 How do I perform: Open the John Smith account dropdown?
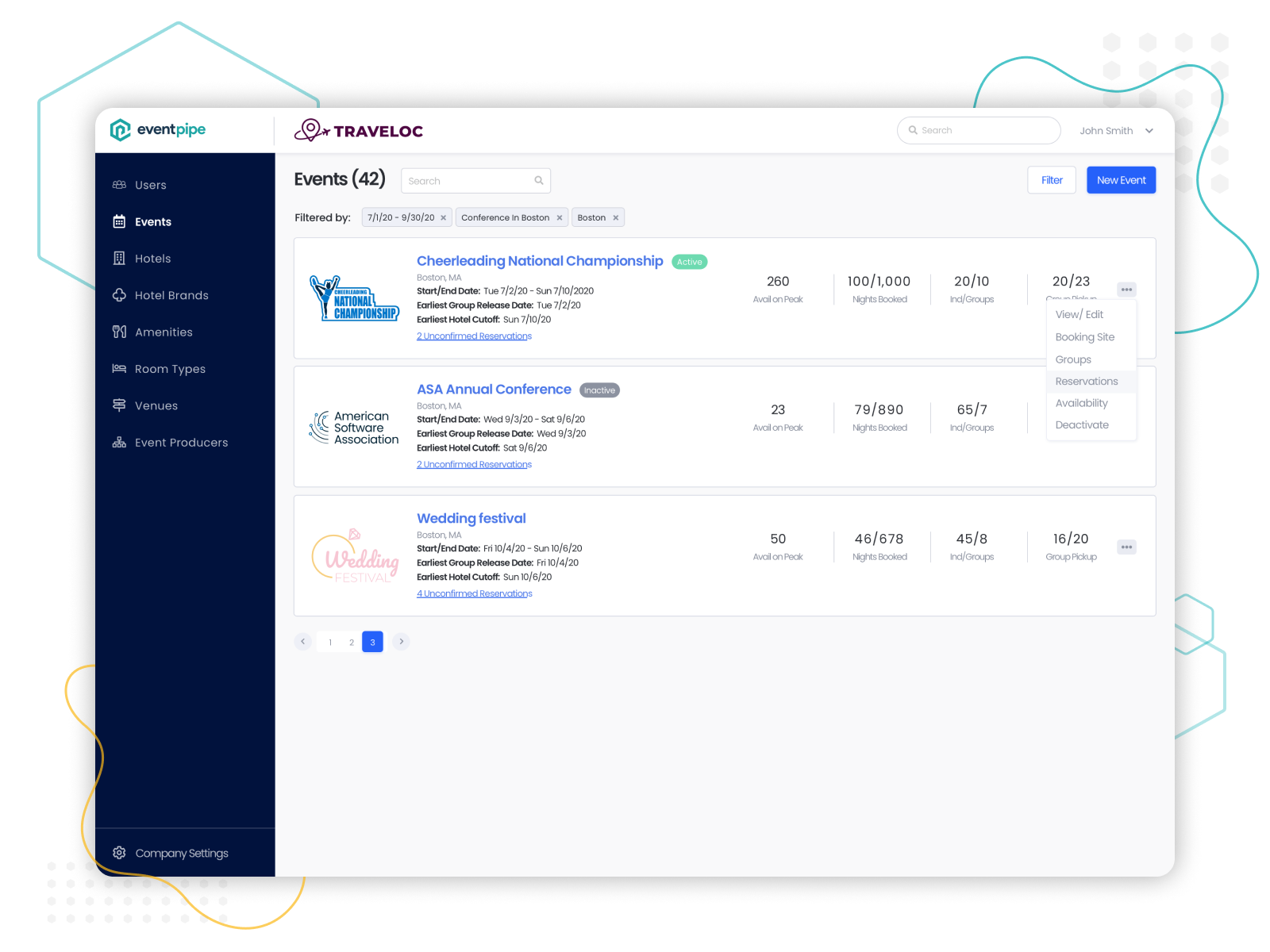click(1116, 130)
